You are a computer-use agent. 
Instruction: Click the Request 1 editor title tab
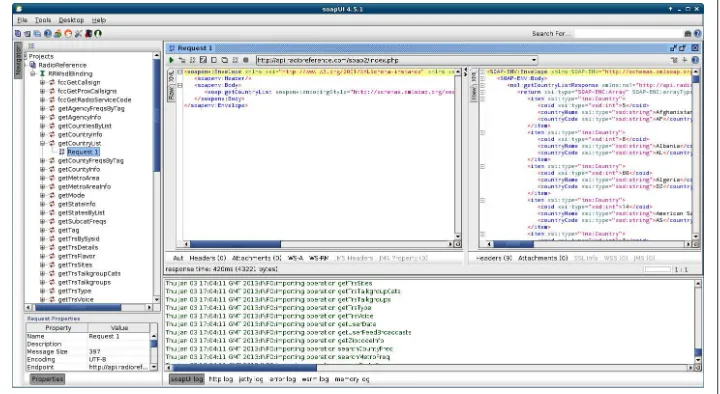(x=191, y=48)
